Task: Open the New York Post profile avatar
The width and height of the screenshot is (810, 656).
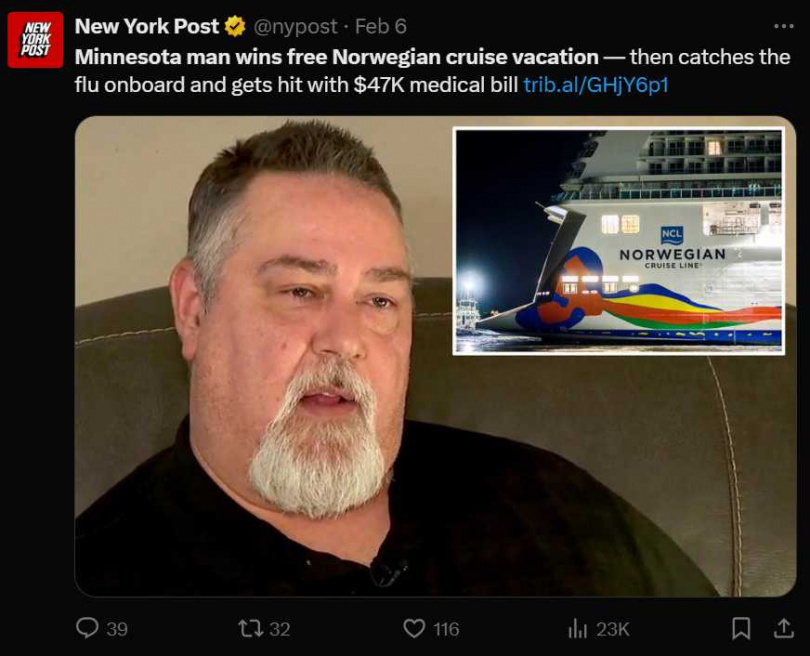Action: [35, 40]
